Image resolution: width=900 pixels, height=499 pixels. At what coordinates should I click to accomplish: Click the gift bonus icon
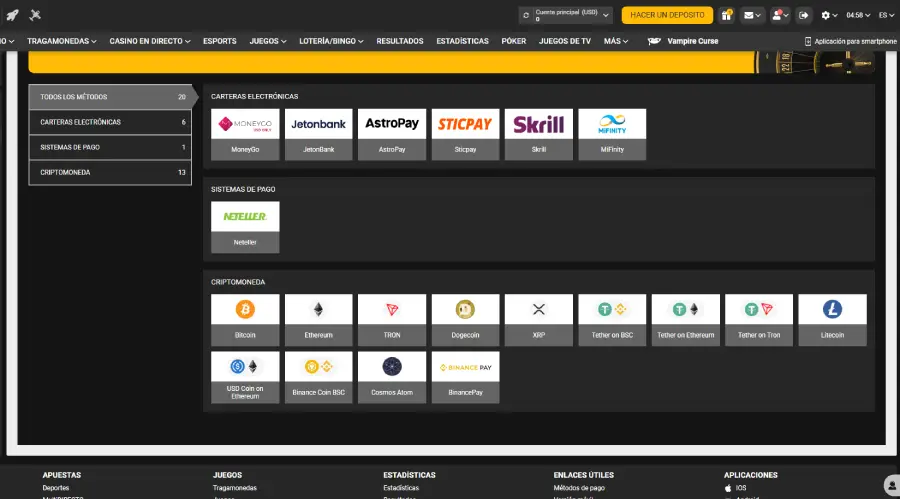[x=726, y=15]
